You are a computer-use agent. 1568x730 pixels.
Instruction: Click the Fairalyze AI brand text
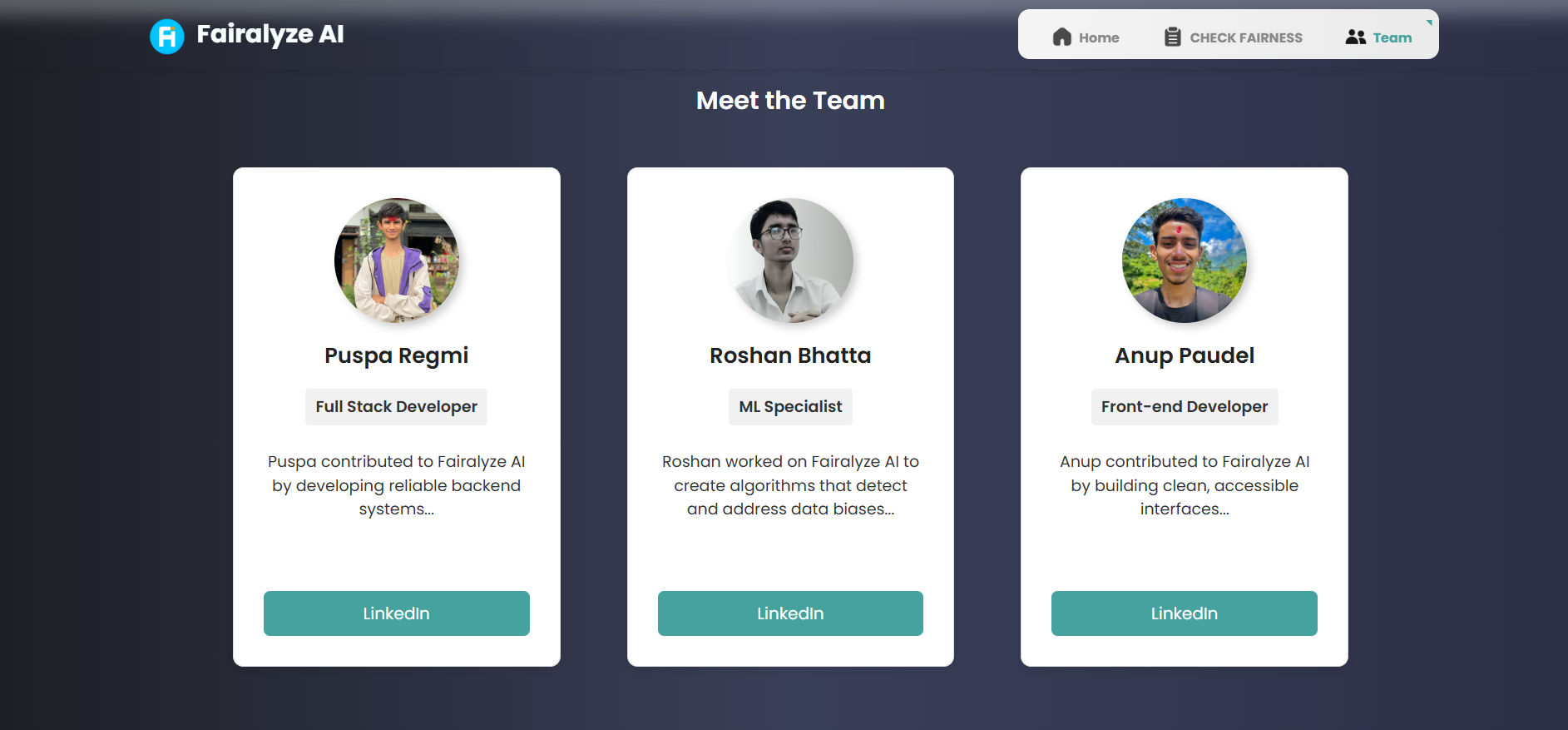pos(270,34)
